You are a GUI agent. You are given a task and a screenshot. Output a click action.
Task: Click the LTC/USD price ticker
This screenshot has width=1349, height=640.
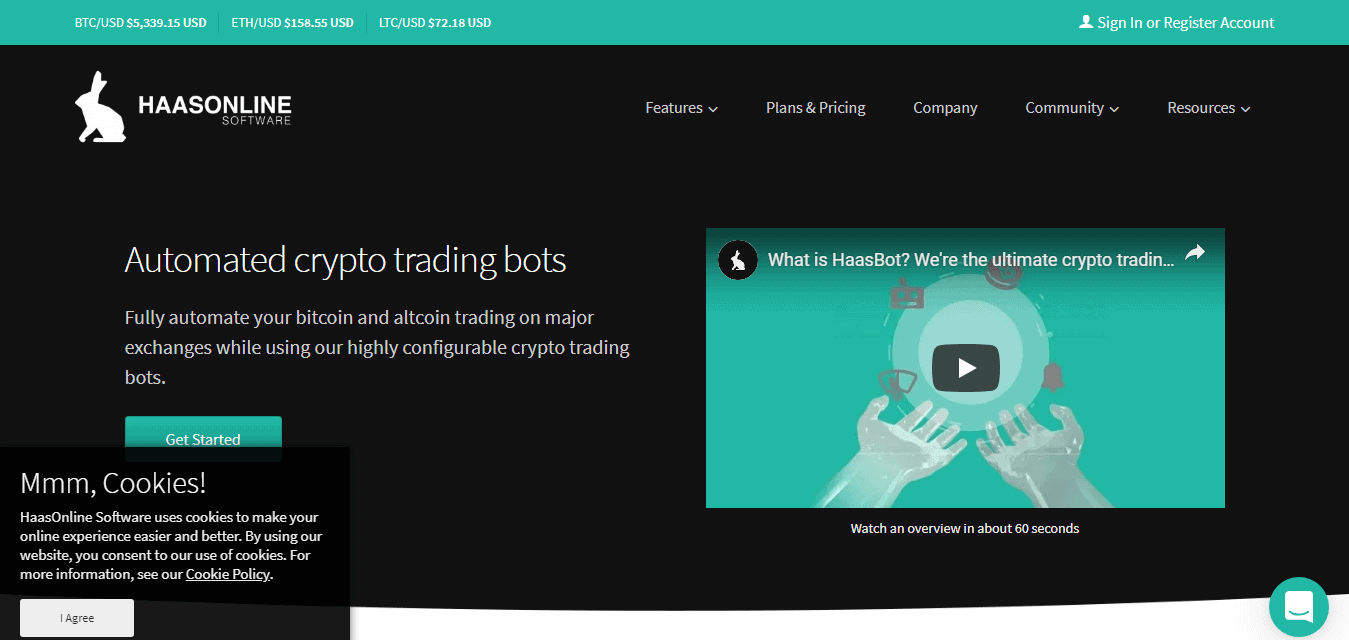coord(435,22)
